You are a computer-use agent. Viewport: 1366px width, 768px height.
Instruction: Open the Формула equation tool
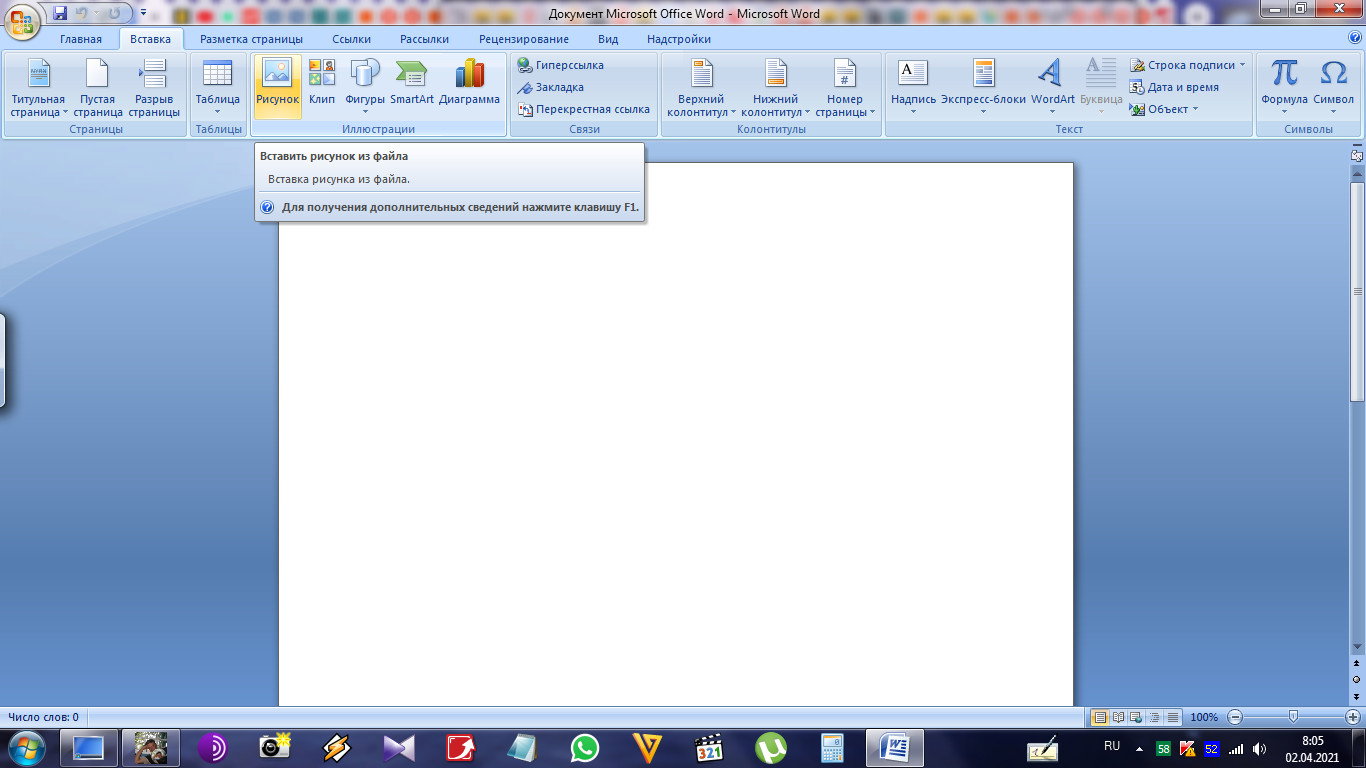tap(1284, 86)
